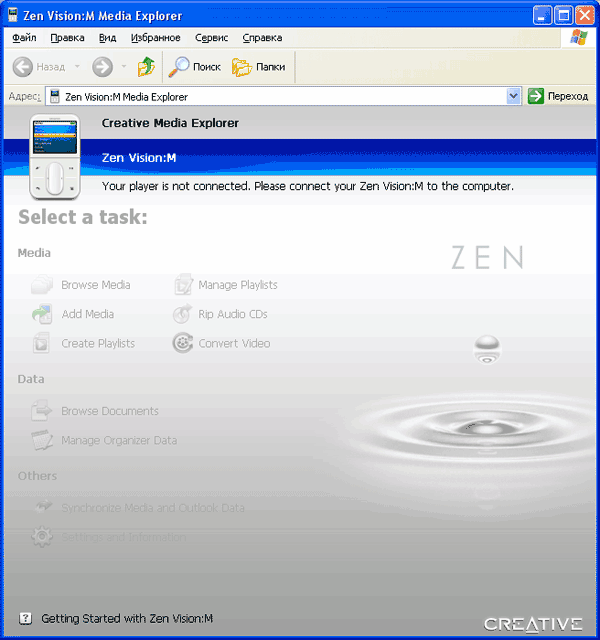Image resolution: width=600 pixels, height=640 pixels.
Task: Click the Creative logo
Action: 533,624
